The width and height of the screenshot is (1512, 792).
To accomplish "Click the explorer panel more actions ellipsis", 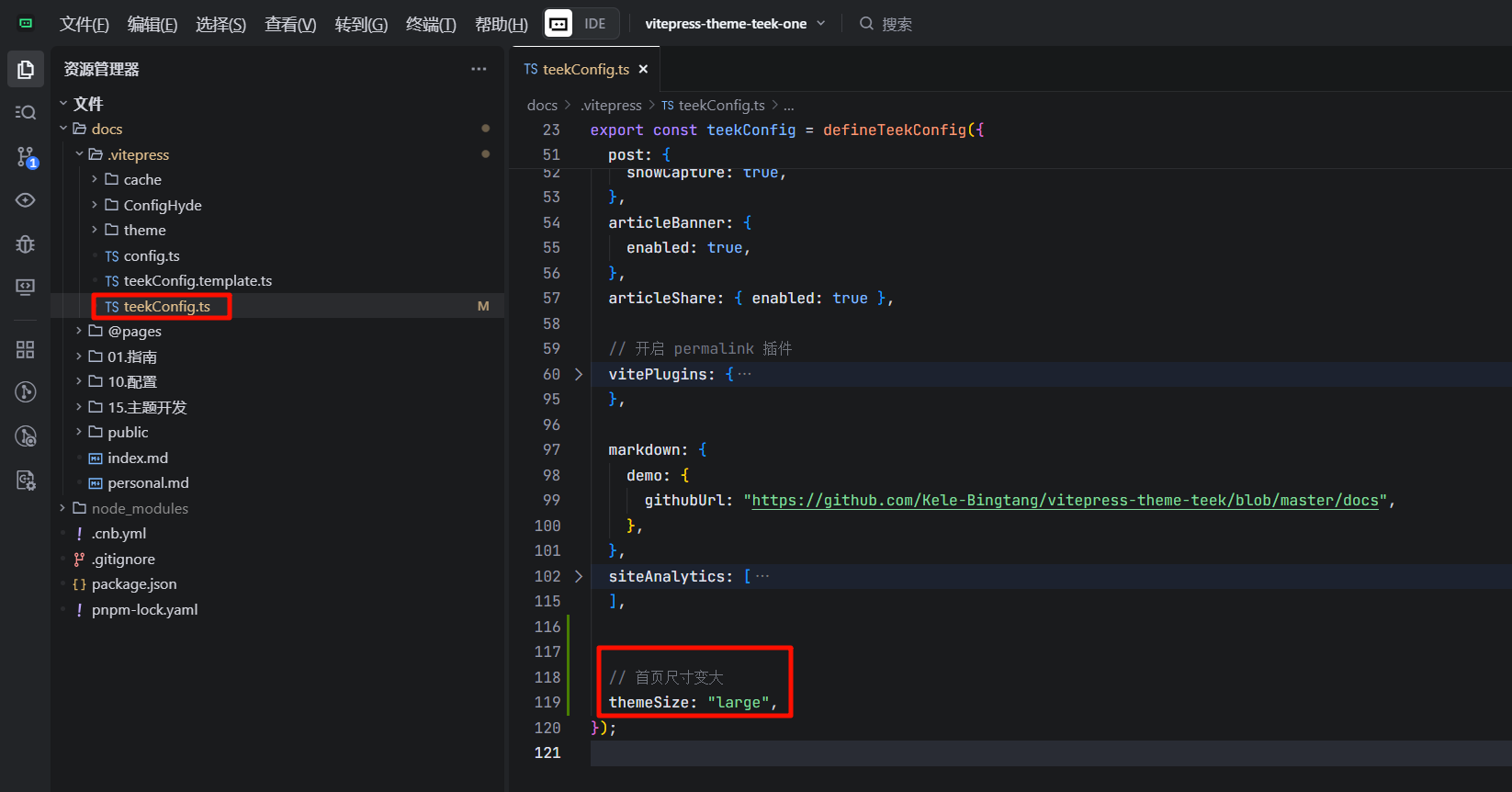I will (x=479, y=69).
